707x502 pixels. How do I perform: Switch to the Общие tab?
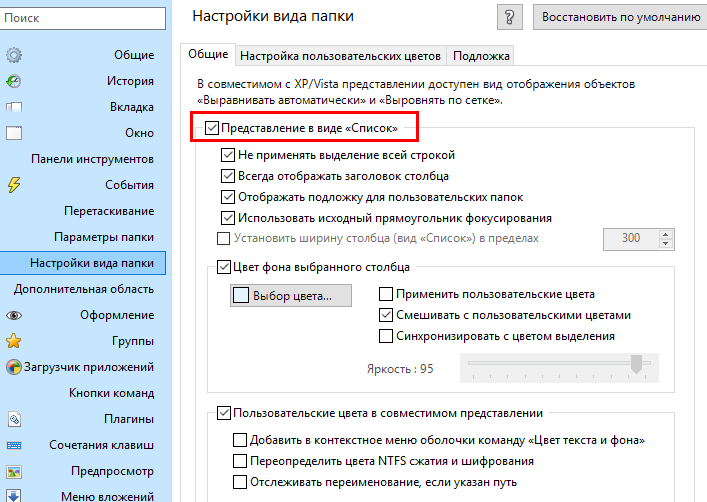208,55
